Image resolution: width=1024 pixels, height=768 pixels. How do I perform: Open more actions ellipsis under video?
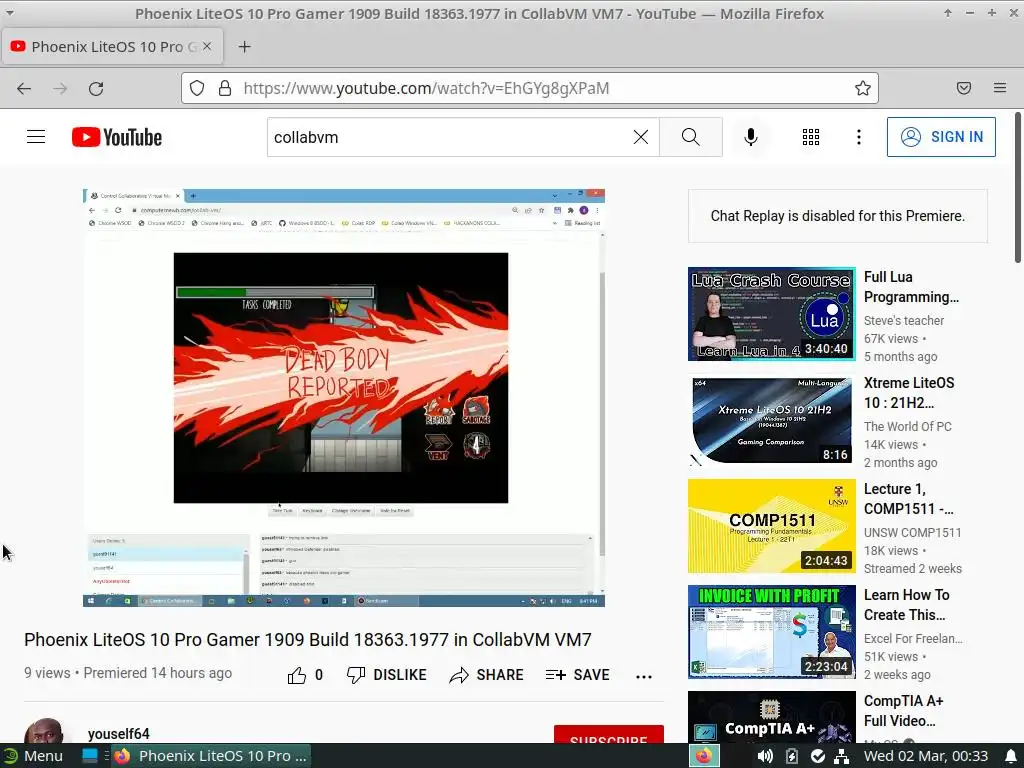pos(644,677)
